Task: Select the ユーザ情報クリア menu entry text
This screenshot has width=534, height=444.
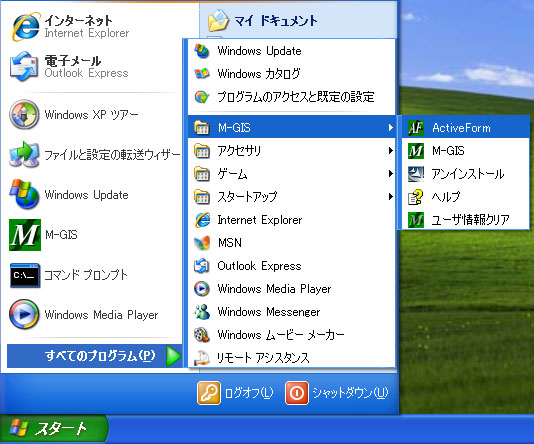Action: pos(470,220)
